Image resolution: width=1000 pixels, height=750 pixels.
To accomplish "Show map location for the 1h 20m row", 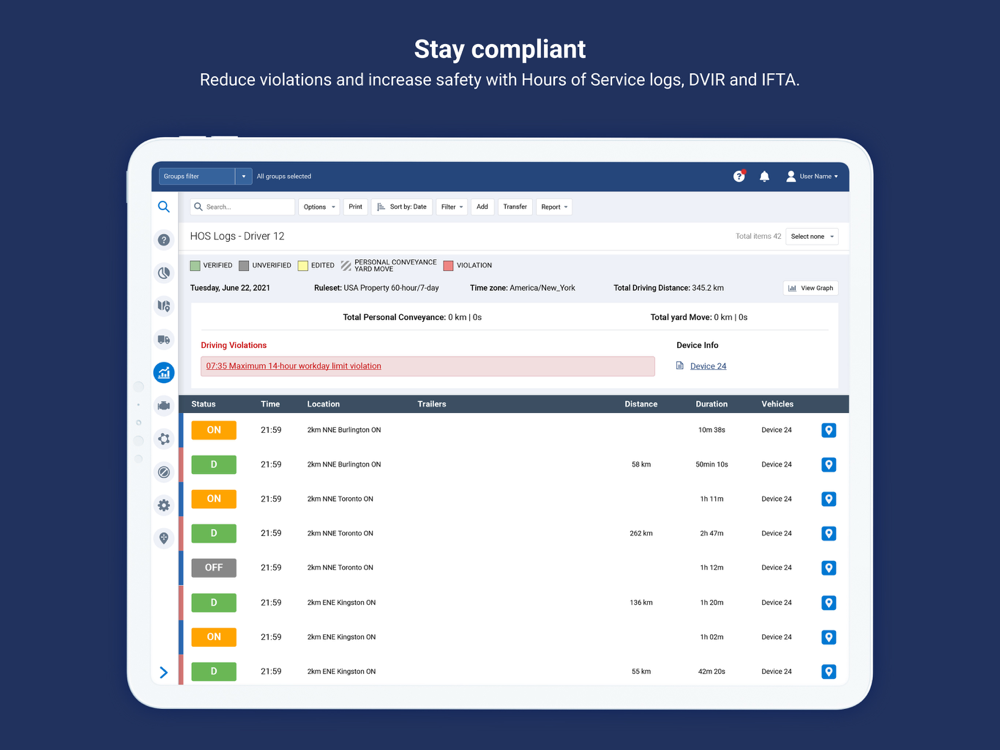I will [x=828, y=603].
